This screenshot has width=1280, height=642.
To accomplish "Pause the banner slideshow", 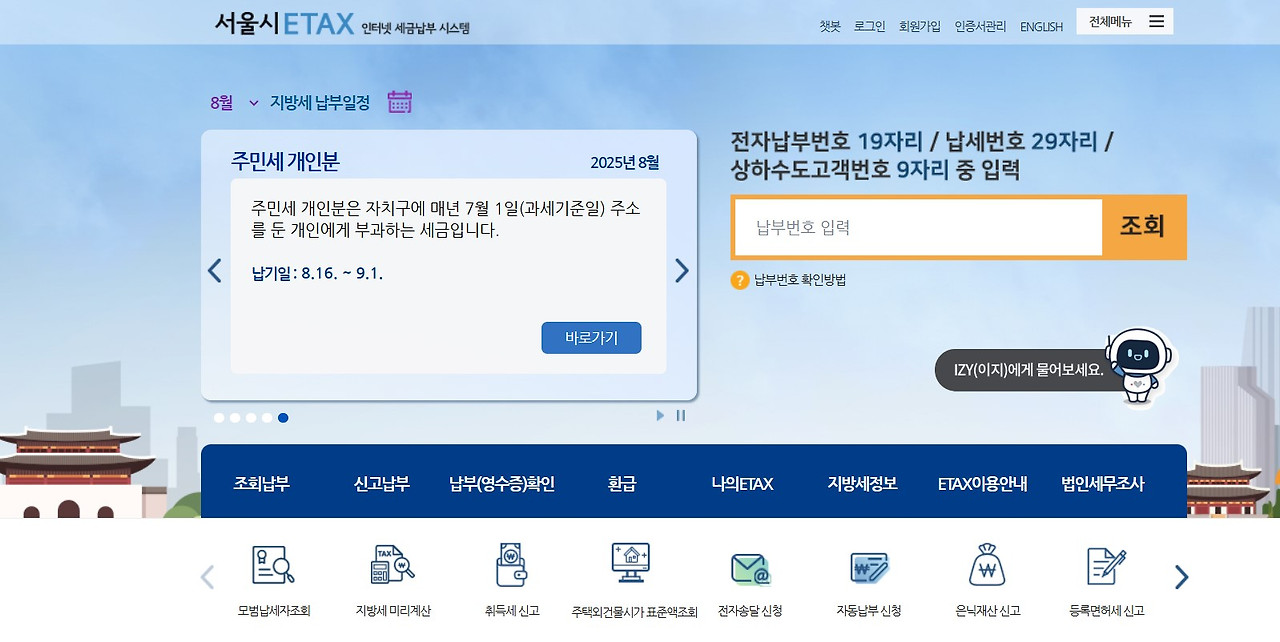I will point(681,415).
